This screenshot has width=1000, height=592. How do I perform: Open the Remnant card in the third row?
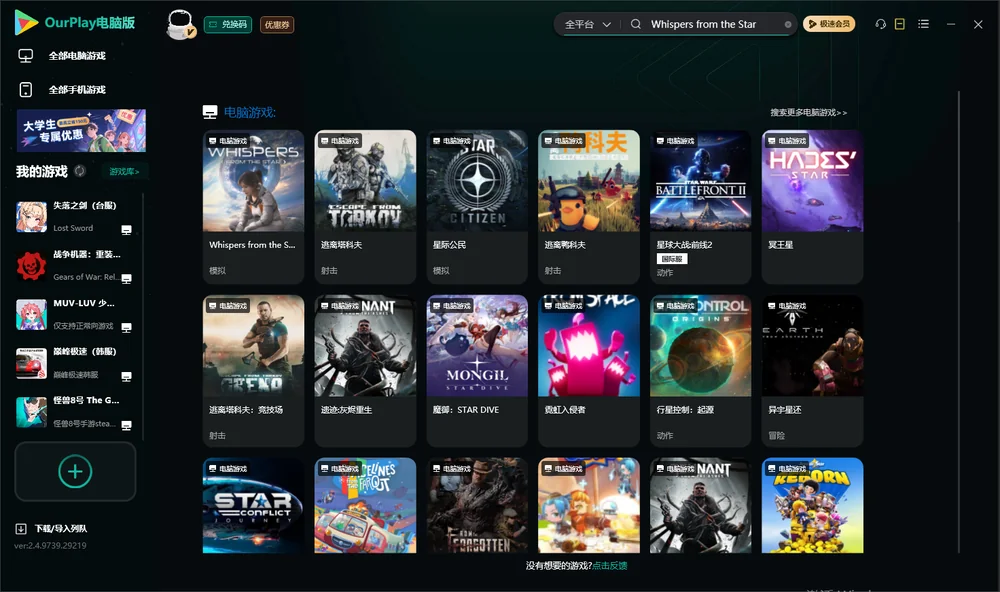click(x=700, y=505)
